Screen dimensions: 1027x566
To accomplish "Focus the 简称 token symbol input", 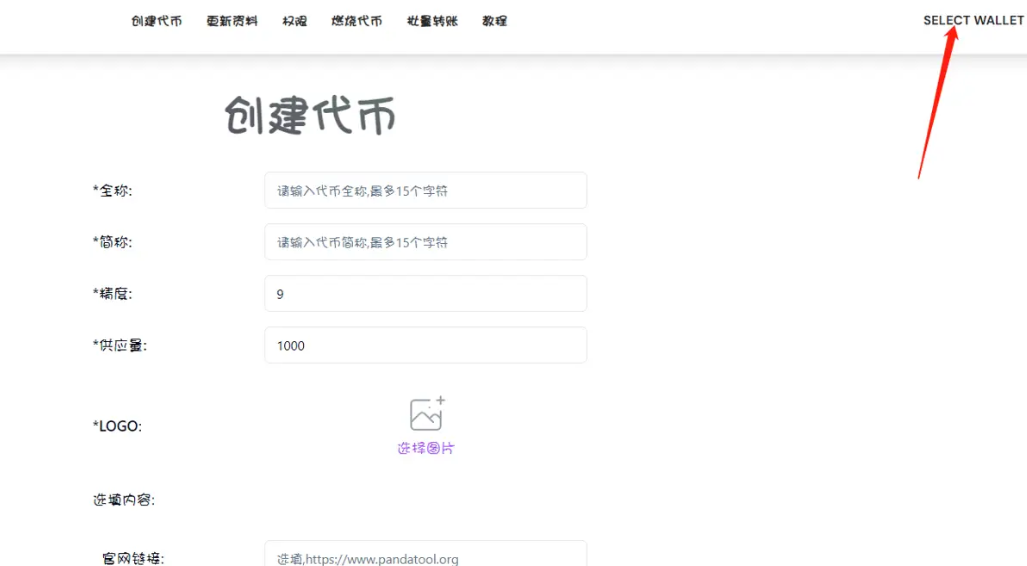I will click(x=425, y=242).
